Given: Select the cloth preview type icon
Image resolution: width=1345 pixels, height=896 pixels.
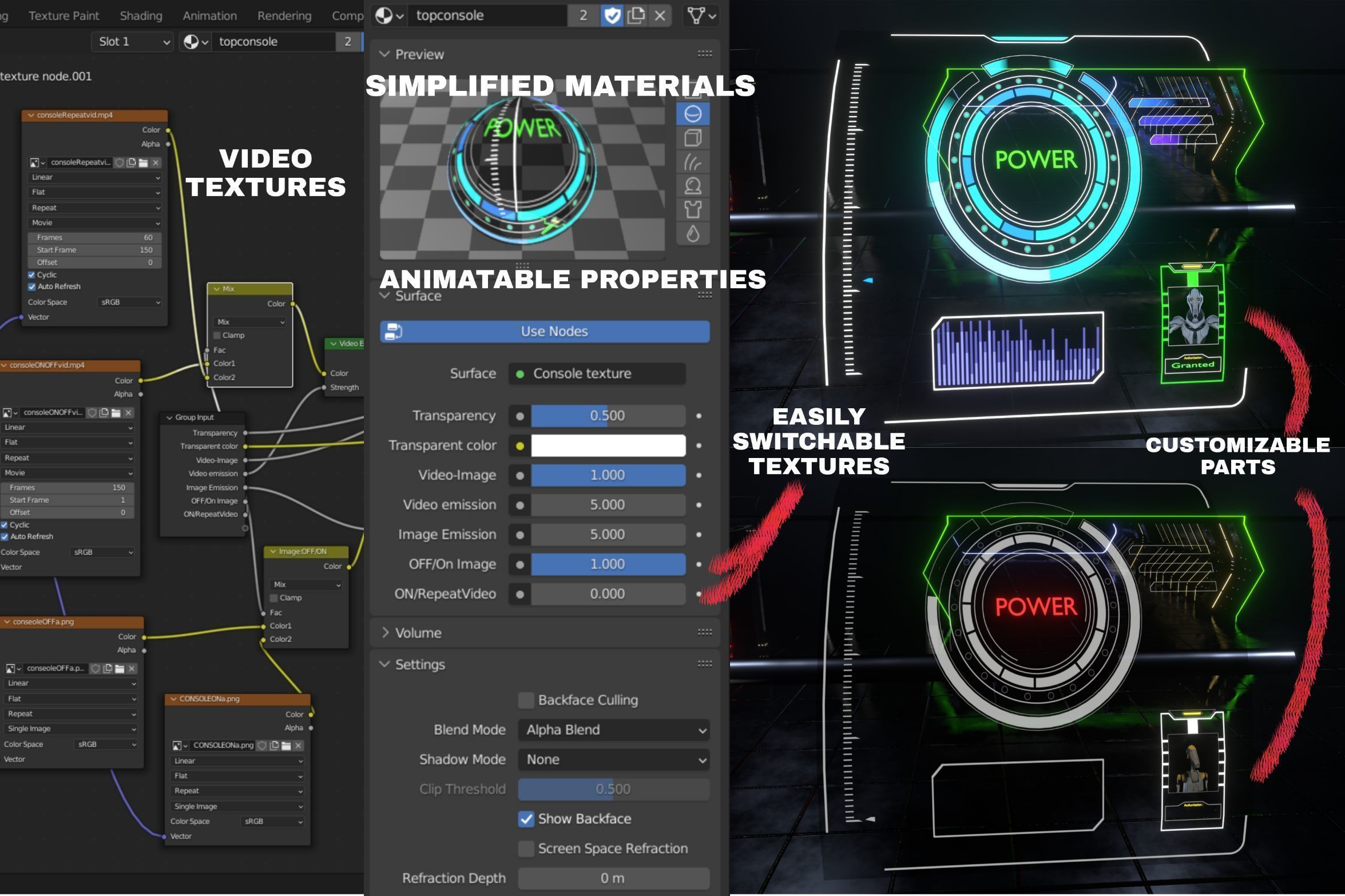Looking at the screenshot, I should pyautogui.click(x=693, y=210).
